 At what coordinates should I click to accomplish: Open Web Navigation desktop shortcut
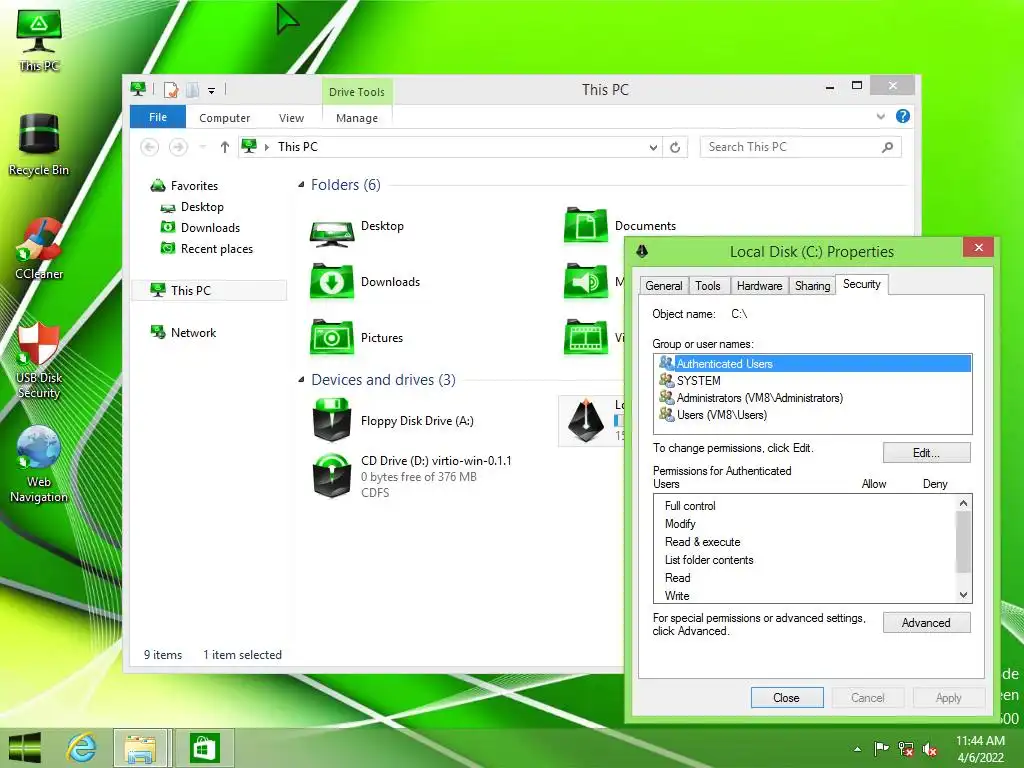click(39, 464)
